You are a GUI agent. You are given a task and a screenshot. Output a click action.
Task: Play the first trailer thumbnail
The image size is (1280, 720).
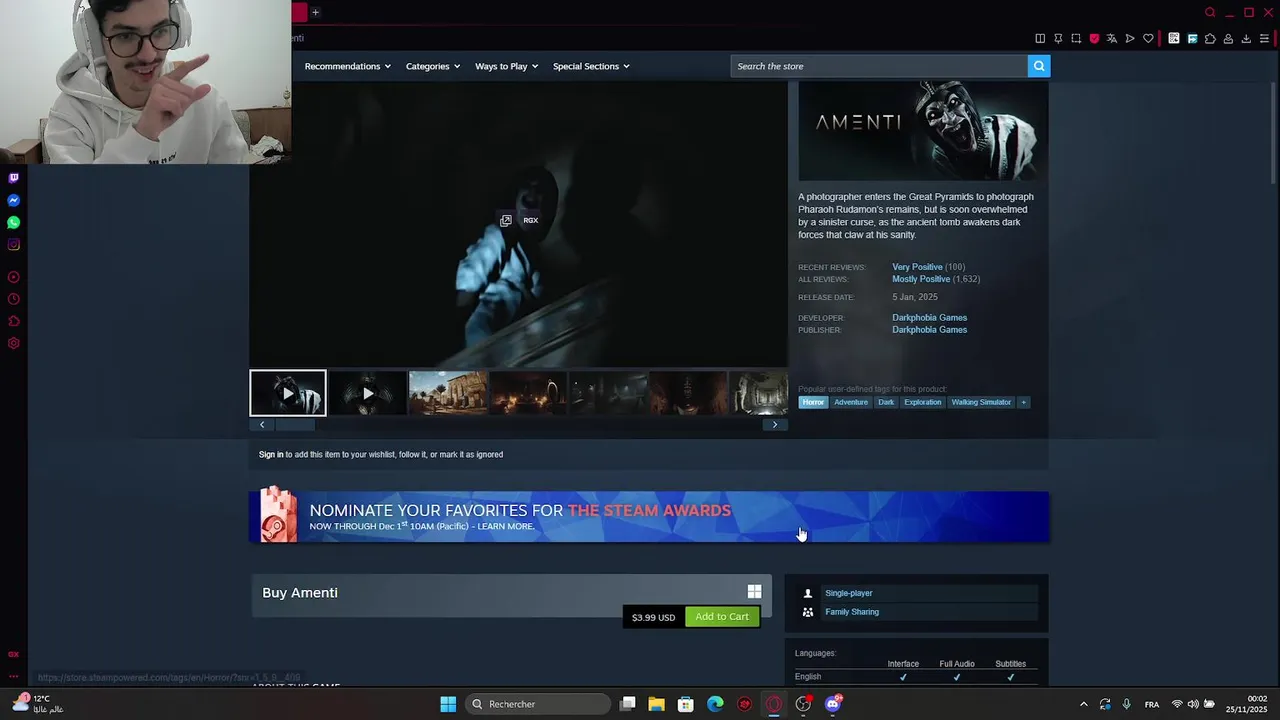288,393
